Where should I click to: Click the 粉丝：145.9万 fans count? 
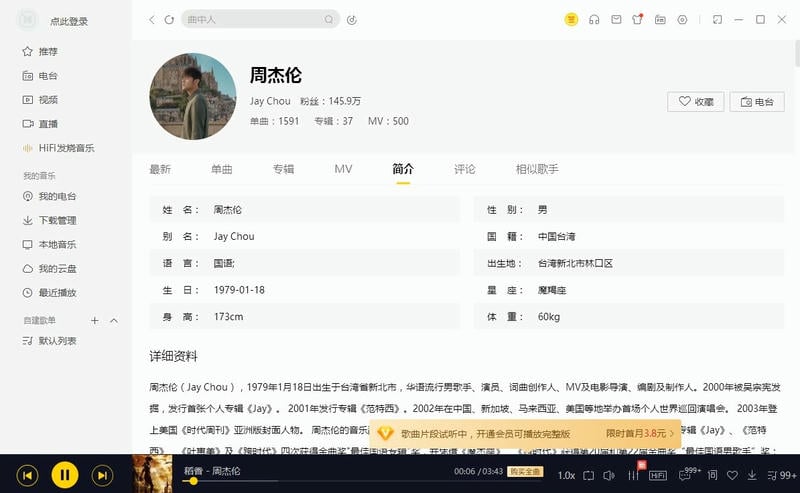[330, 101]
